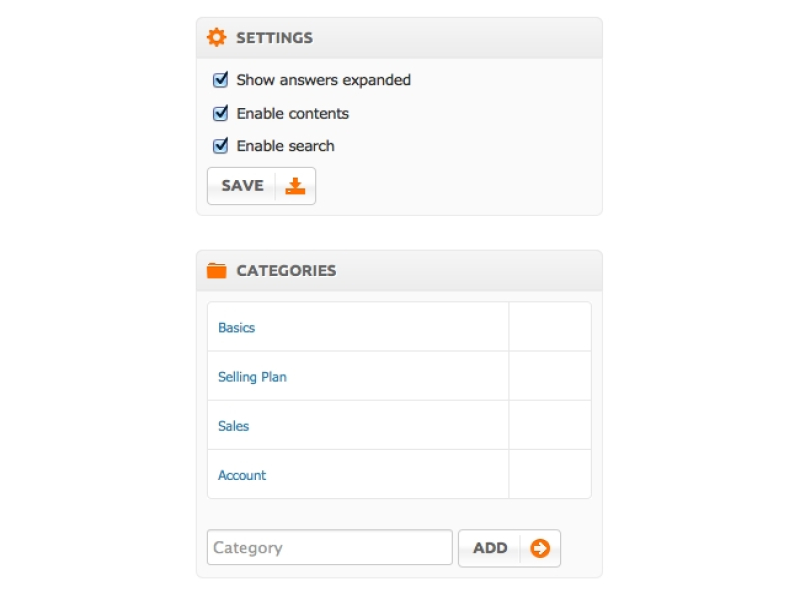Disable the Enable search checkbox
Image resolution: width=800 pixels, height=600 pixels.
coord(221,146)
